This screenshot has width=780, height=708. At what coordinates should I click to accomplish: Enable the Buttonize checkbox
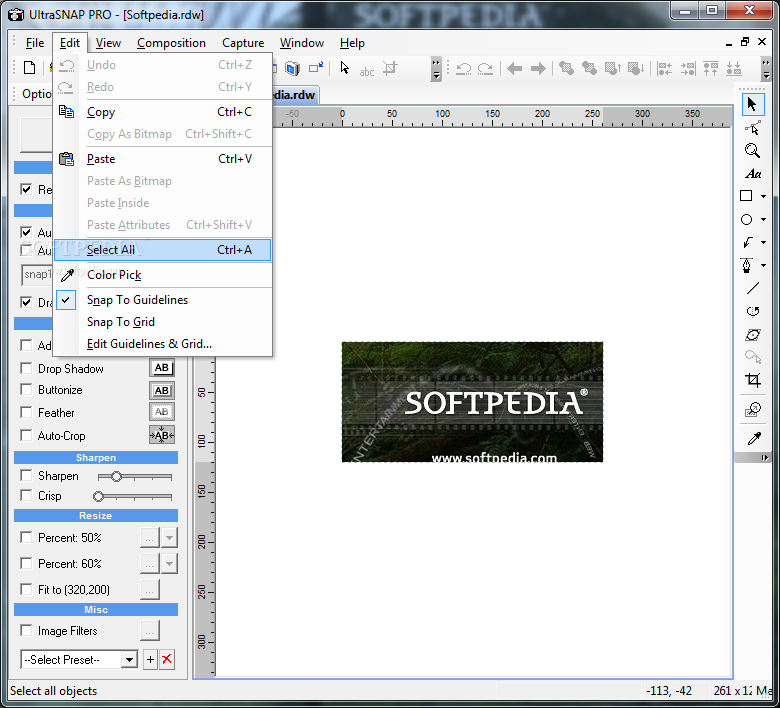pos(26,389)
